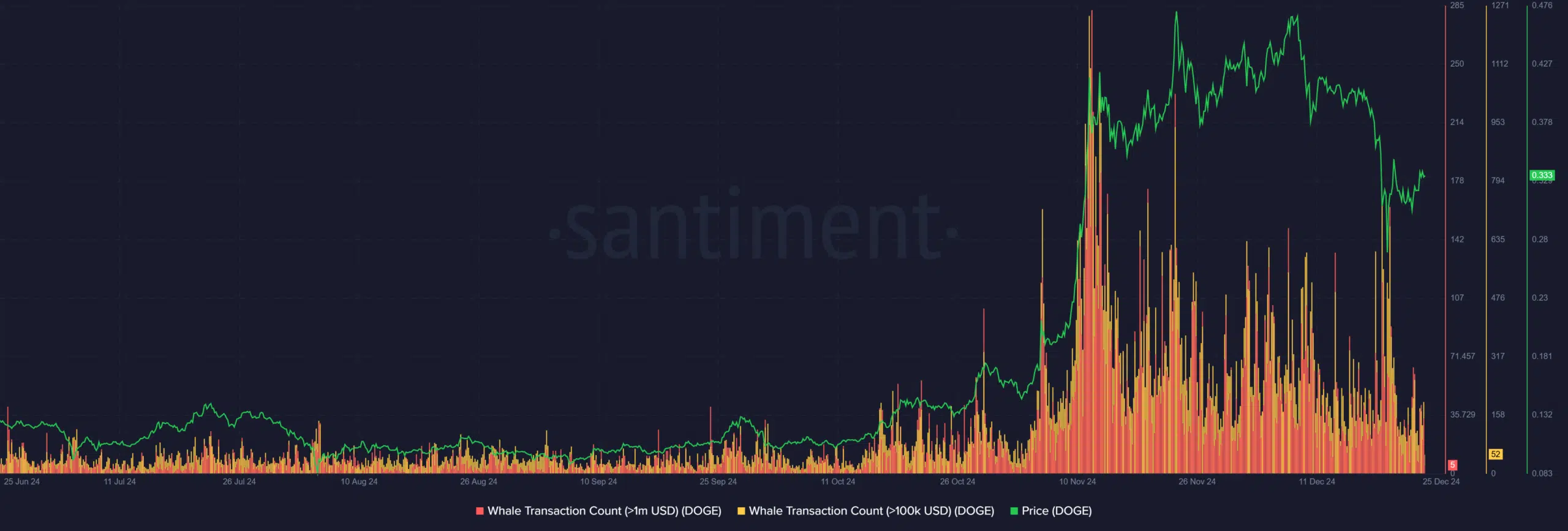
Task: Toggle the Whale Transaction Count (>100k USD) legend entry
Action: [x=865, y=511]
